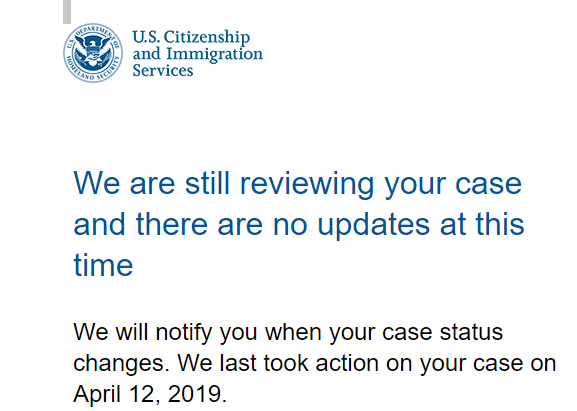Click the 'Homeland Security' text on the seal
Screen dimensions: 577x411
click(91, 71)
